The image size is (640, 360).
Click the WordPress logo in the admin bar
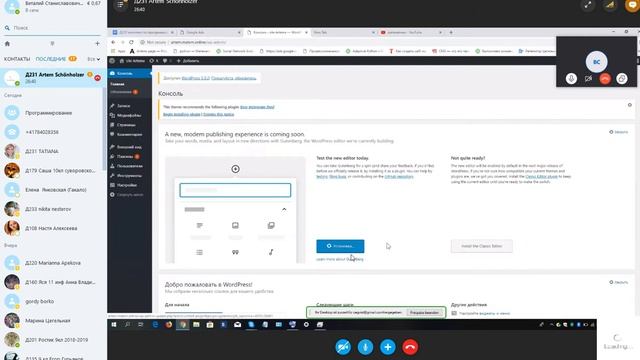tap(112, 60)
